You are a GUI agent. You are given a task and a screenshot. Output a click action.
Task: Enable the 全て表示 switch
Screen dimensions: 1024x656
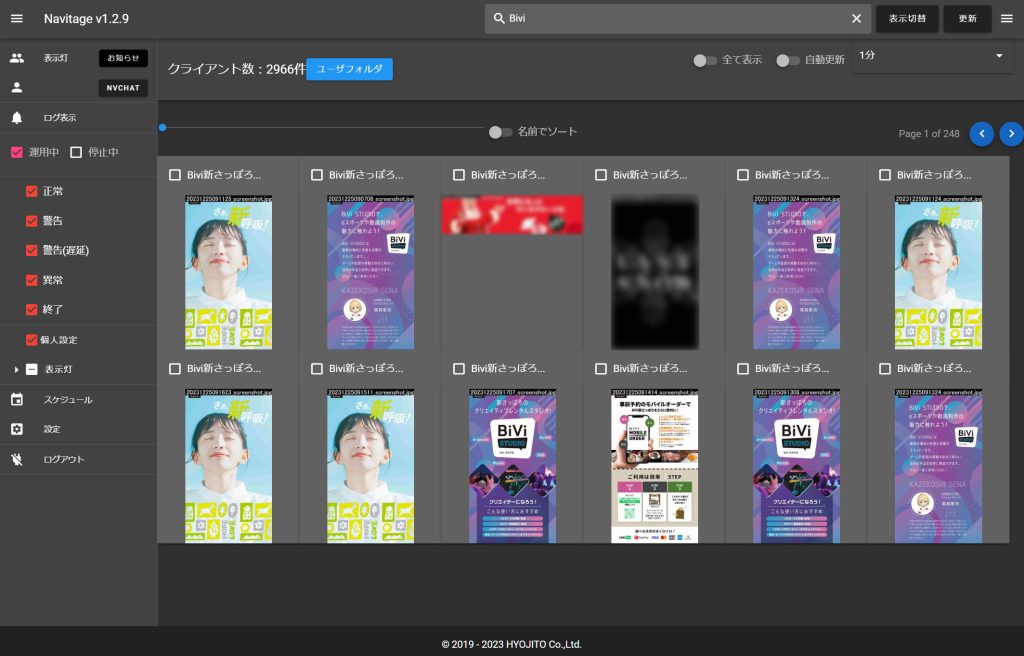704,60
